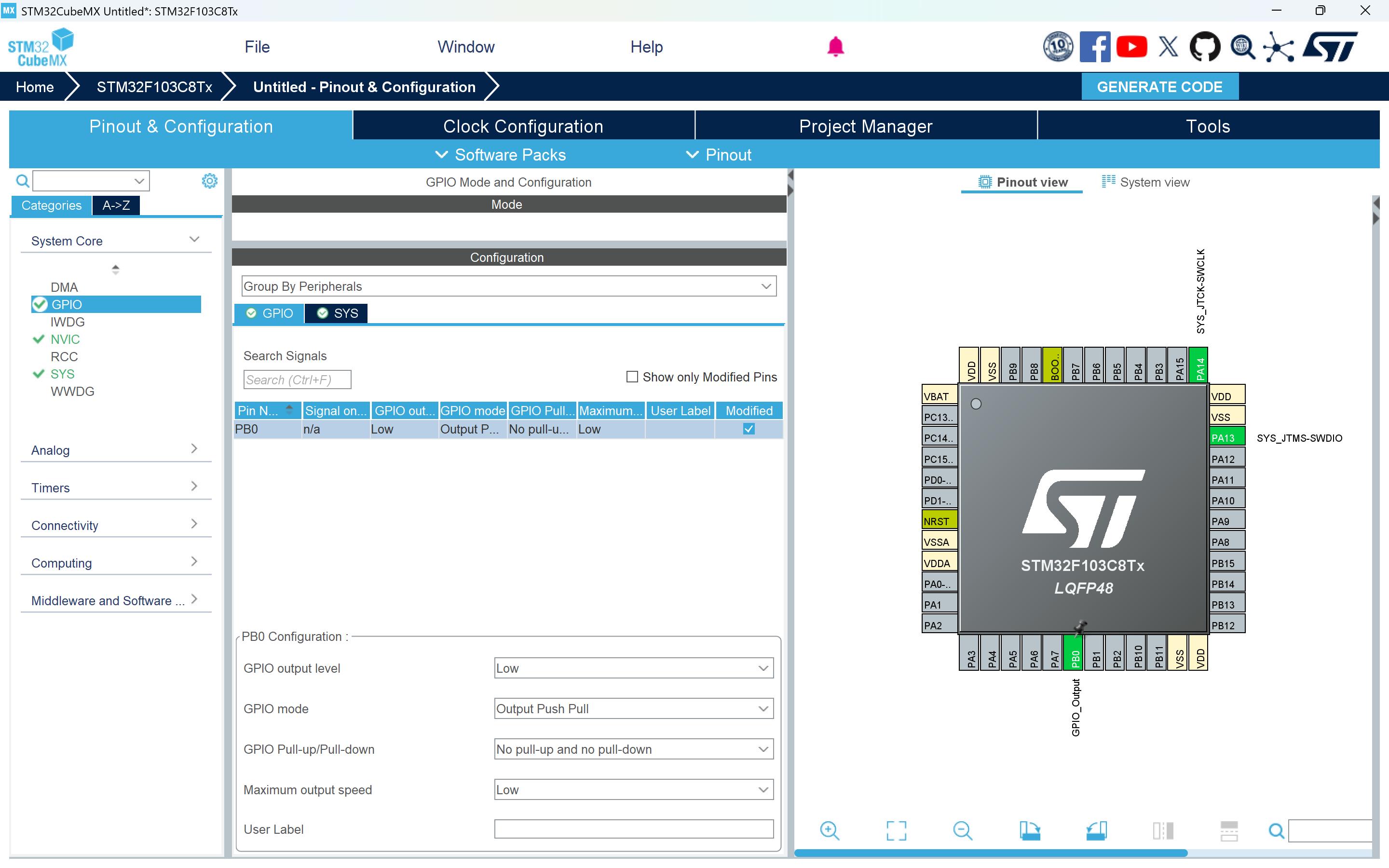Zoom in on the pinout chip view

830,830
